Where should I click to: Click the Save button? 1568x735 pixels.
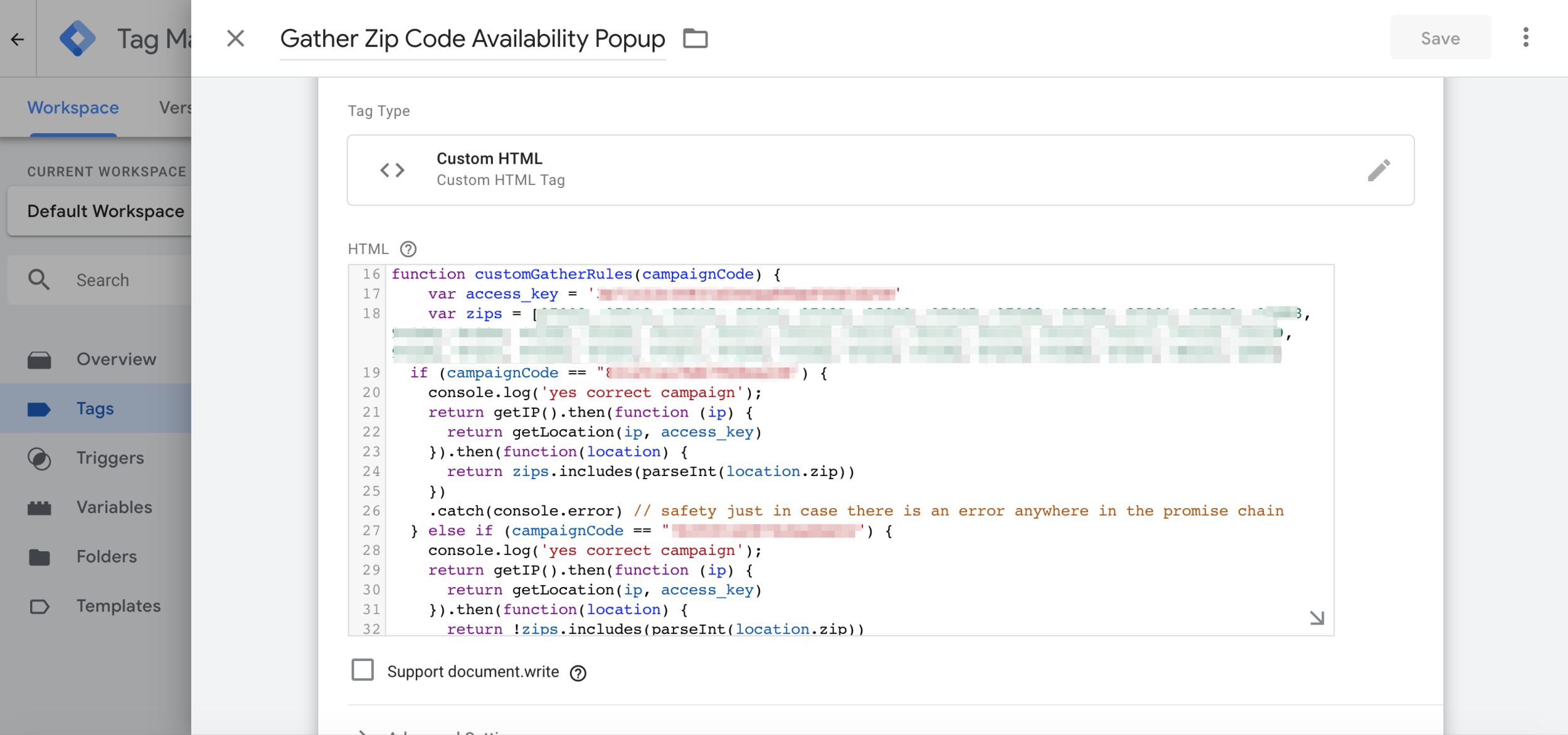pos(1440,38)
